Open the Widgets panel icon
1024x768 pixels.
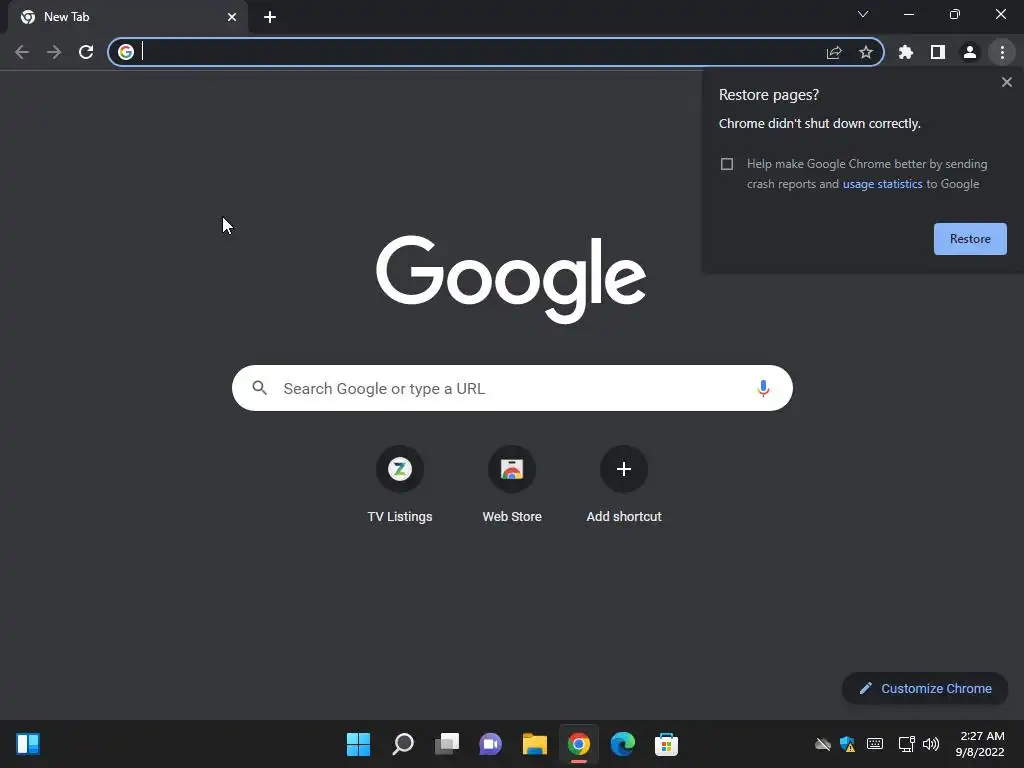[x=28, y=744]
